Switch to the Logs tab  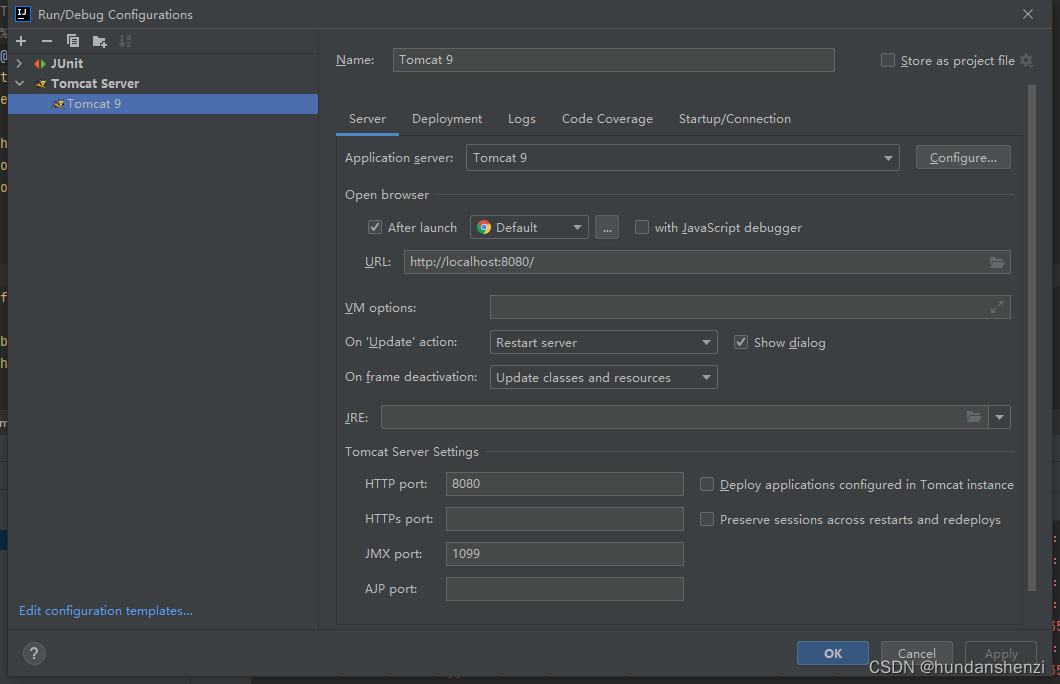(522, 119)
